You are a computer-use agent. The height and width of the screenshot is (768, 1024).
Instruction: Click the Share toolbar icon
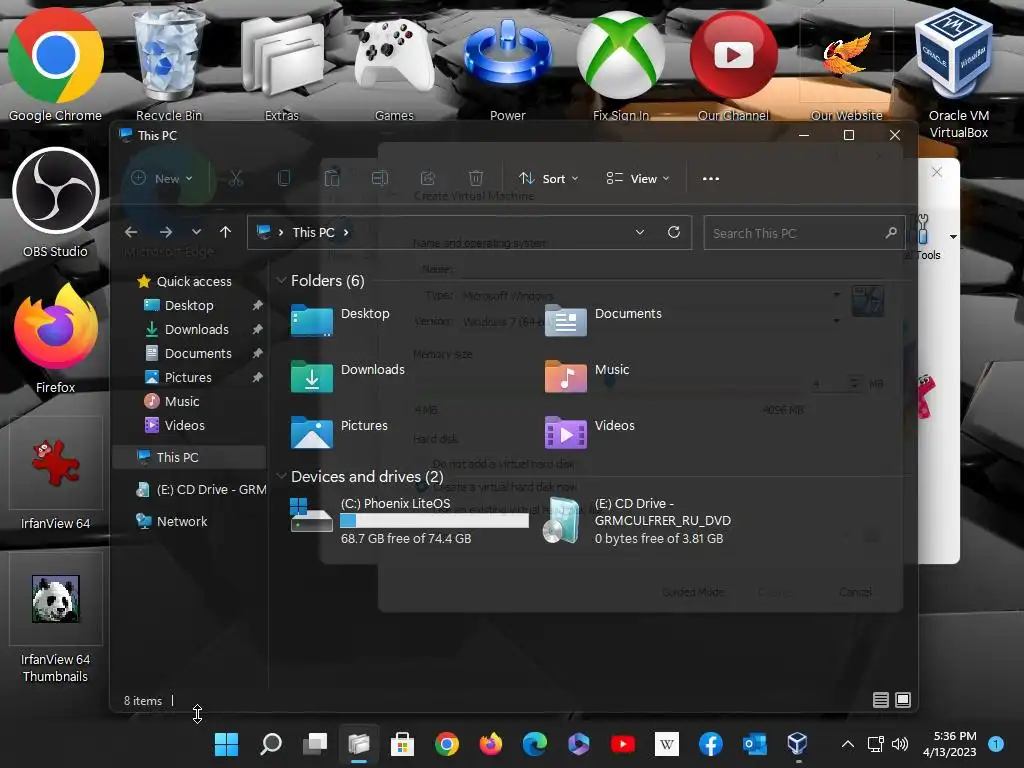point(428,178)
